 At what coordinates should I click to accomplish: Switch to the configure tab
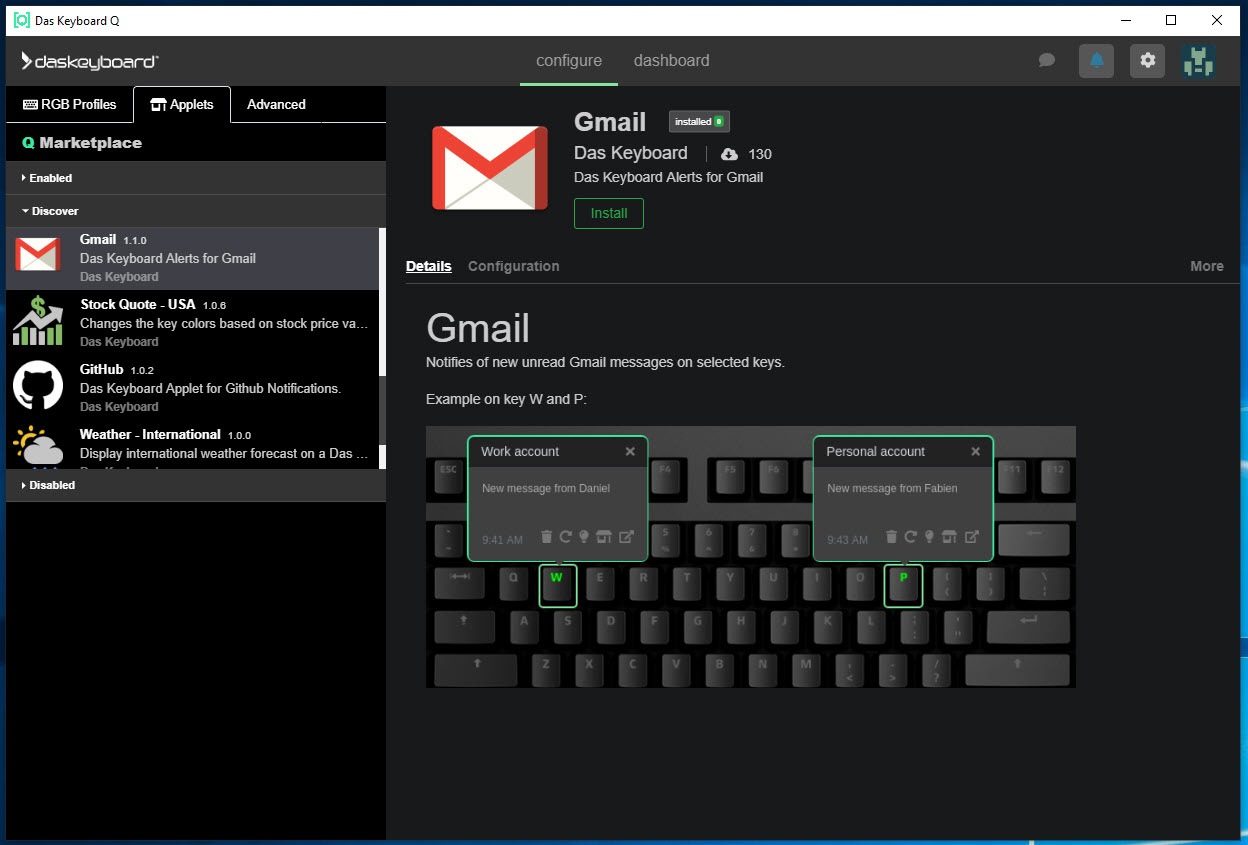click(569, 61)
